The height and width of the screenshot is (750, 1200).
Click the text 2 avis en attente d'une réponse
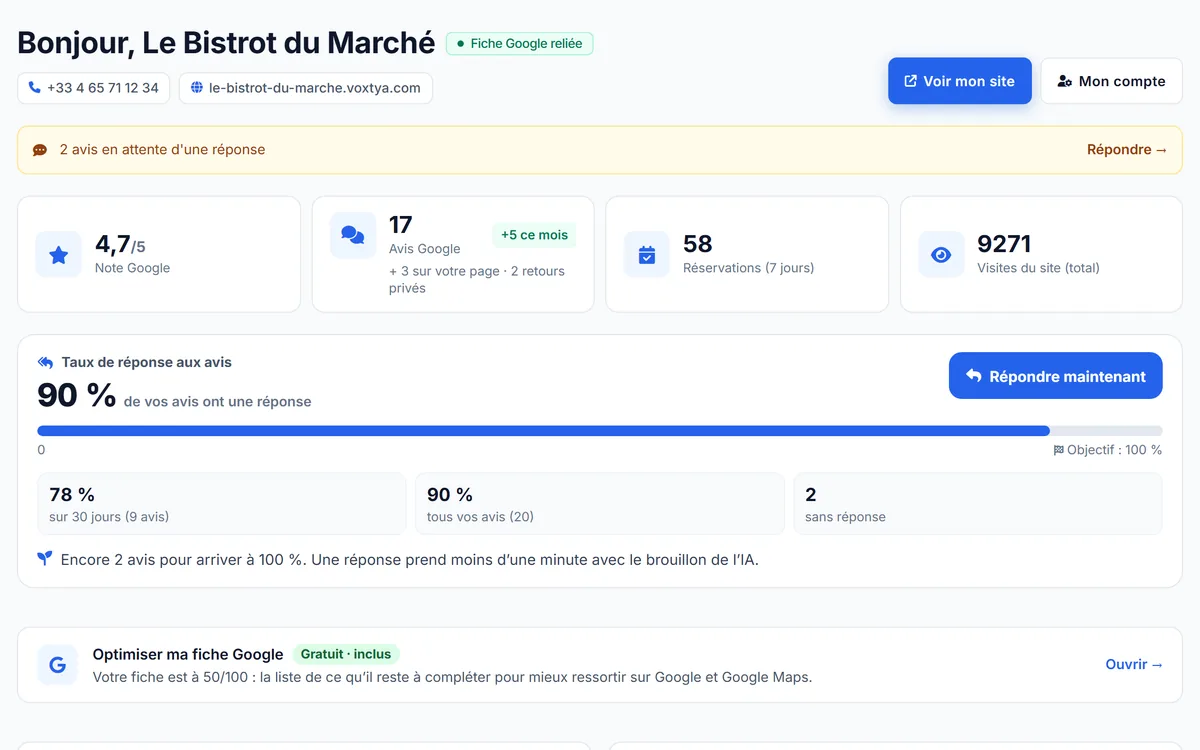163,150
